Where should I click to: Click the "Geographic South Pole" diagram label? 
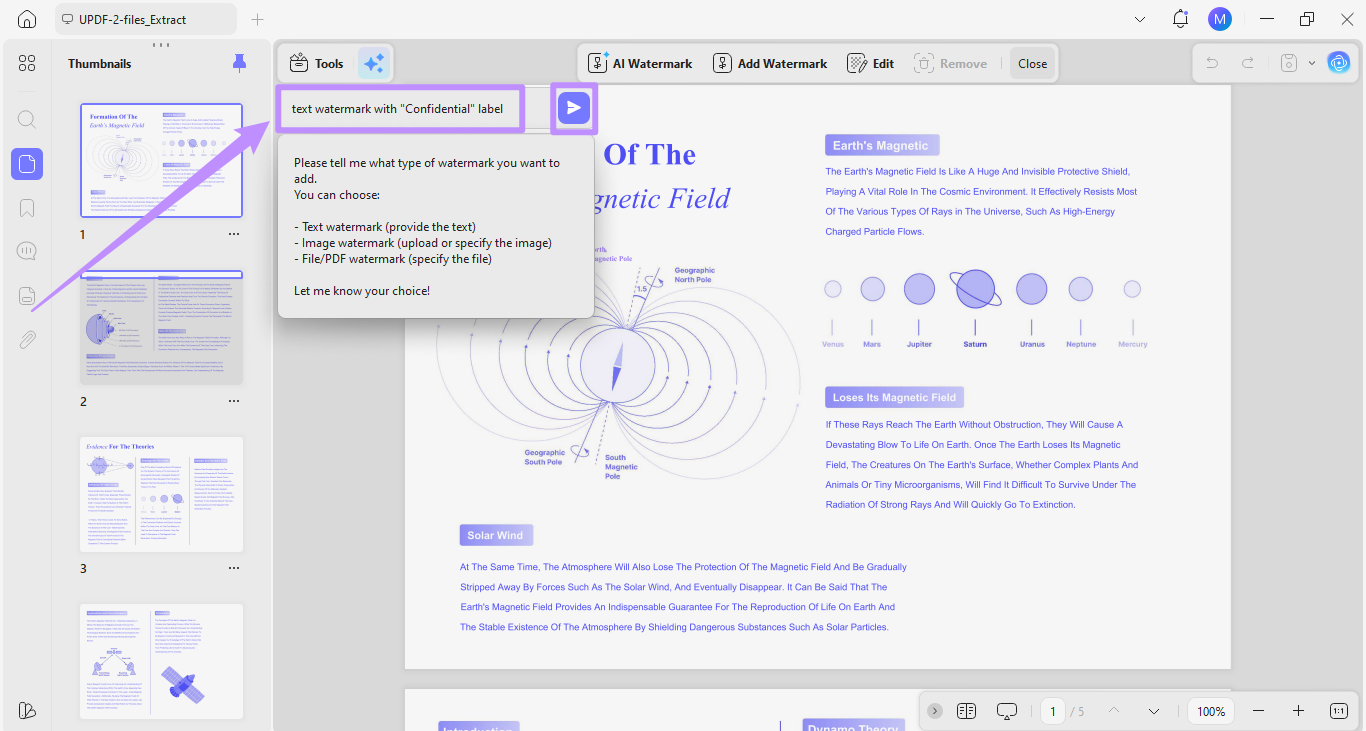[545, 457]
